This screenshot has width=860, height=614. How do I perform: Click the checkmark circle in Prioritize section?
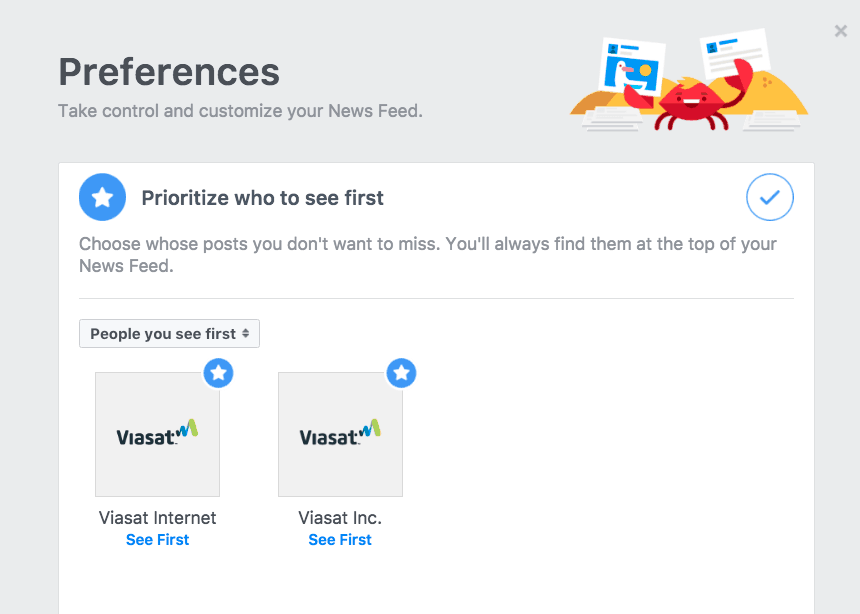tap(770, 197)
